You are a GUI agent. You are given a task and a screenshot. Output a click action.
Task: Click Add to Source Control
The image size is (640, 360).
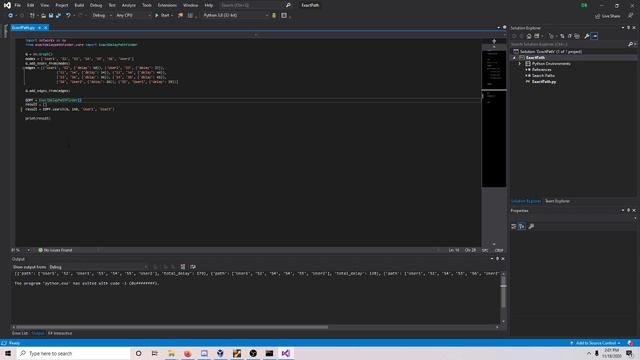point(596,343)
